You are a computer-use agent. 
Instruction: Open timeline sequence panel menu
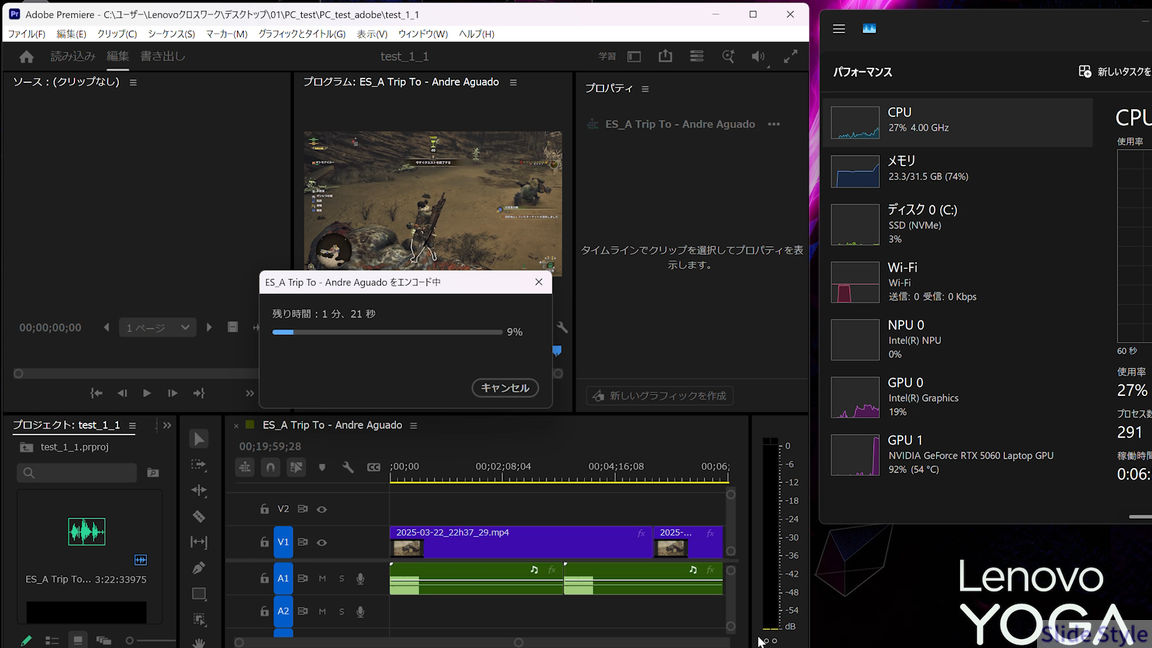click(414, 425)
